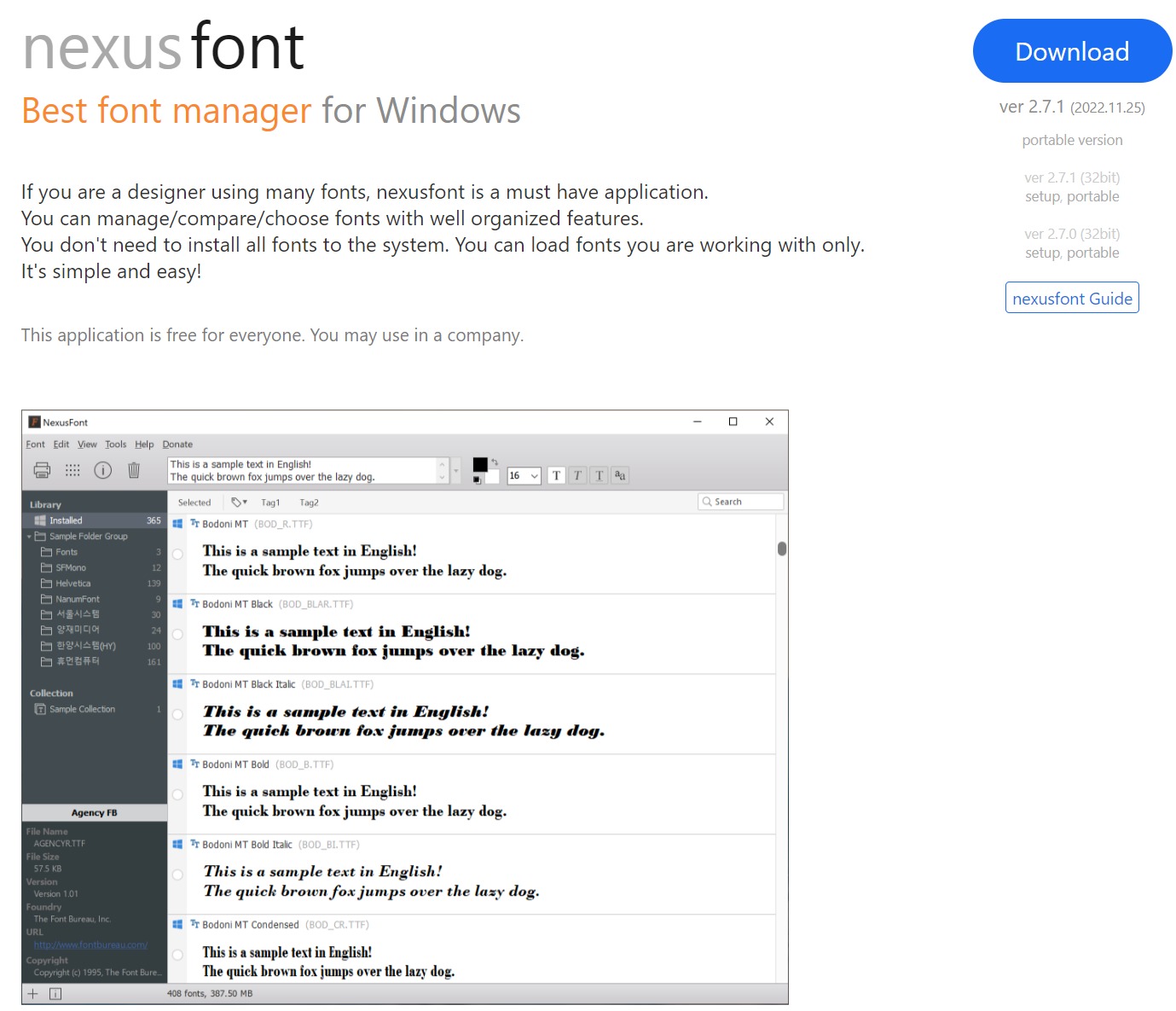
Task: Click the tag icon beside Selected
Action: click(238, 503)
